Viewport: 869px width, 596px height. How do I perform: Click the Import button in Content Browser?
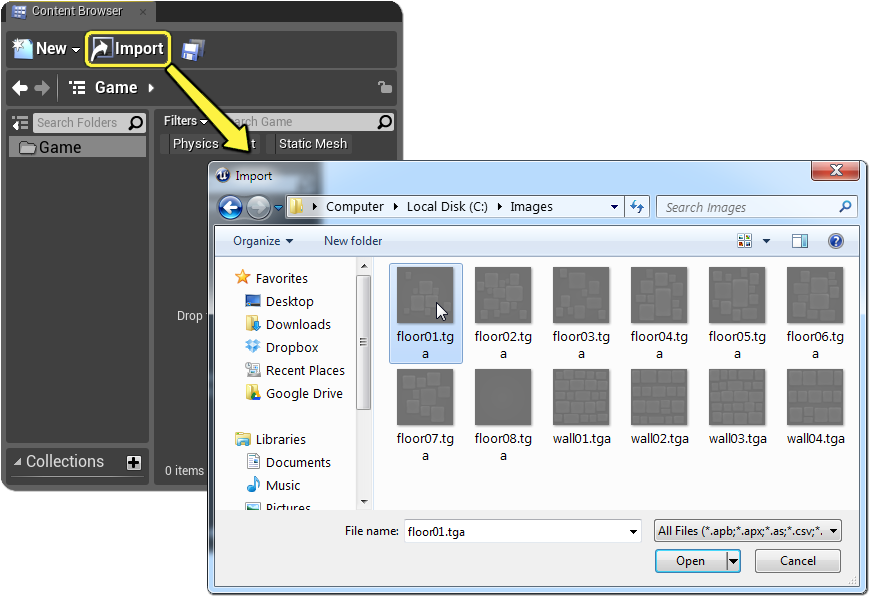128,49
